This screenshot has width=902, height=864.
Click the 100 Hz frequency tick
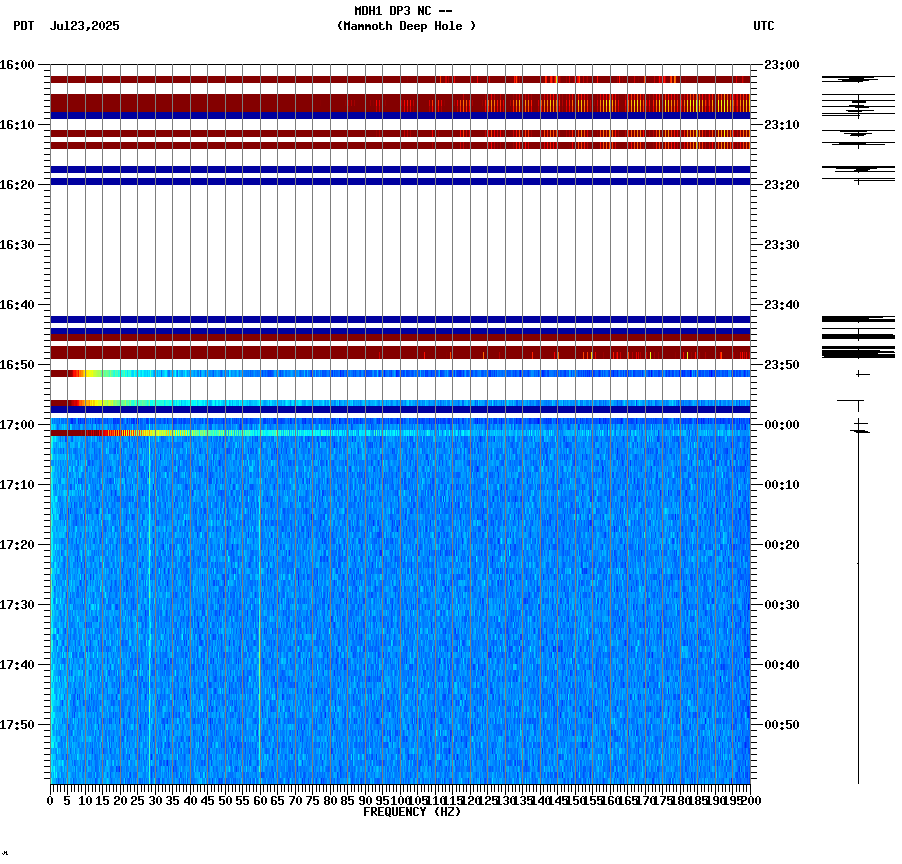click(398, 801)
